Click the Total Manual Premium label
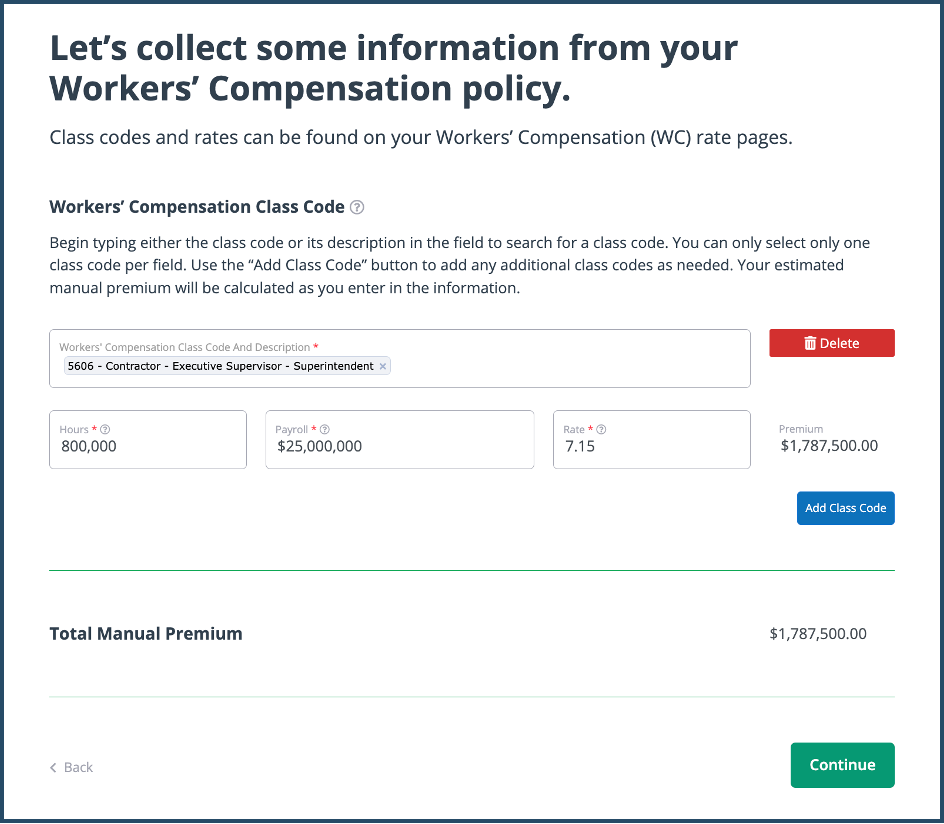The image size is (944, 824). pyautogui.click(x=146, y=634)
